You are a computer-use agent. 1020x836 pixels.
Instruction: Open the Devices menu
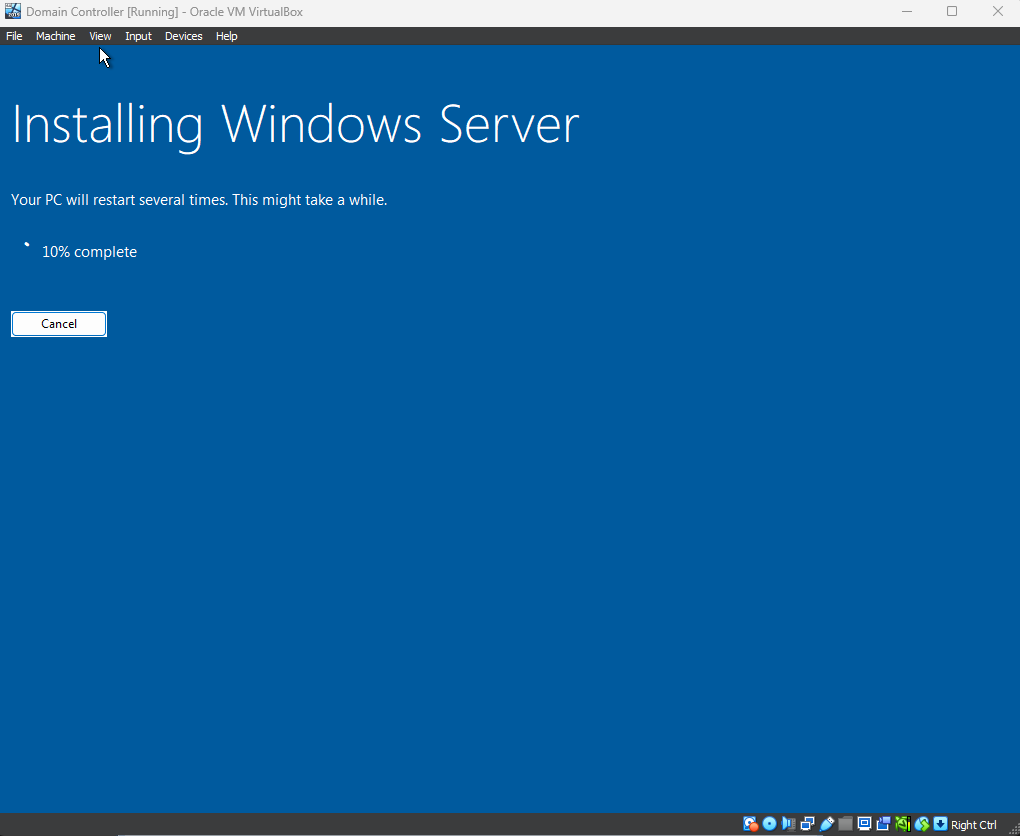click(183, 36)
